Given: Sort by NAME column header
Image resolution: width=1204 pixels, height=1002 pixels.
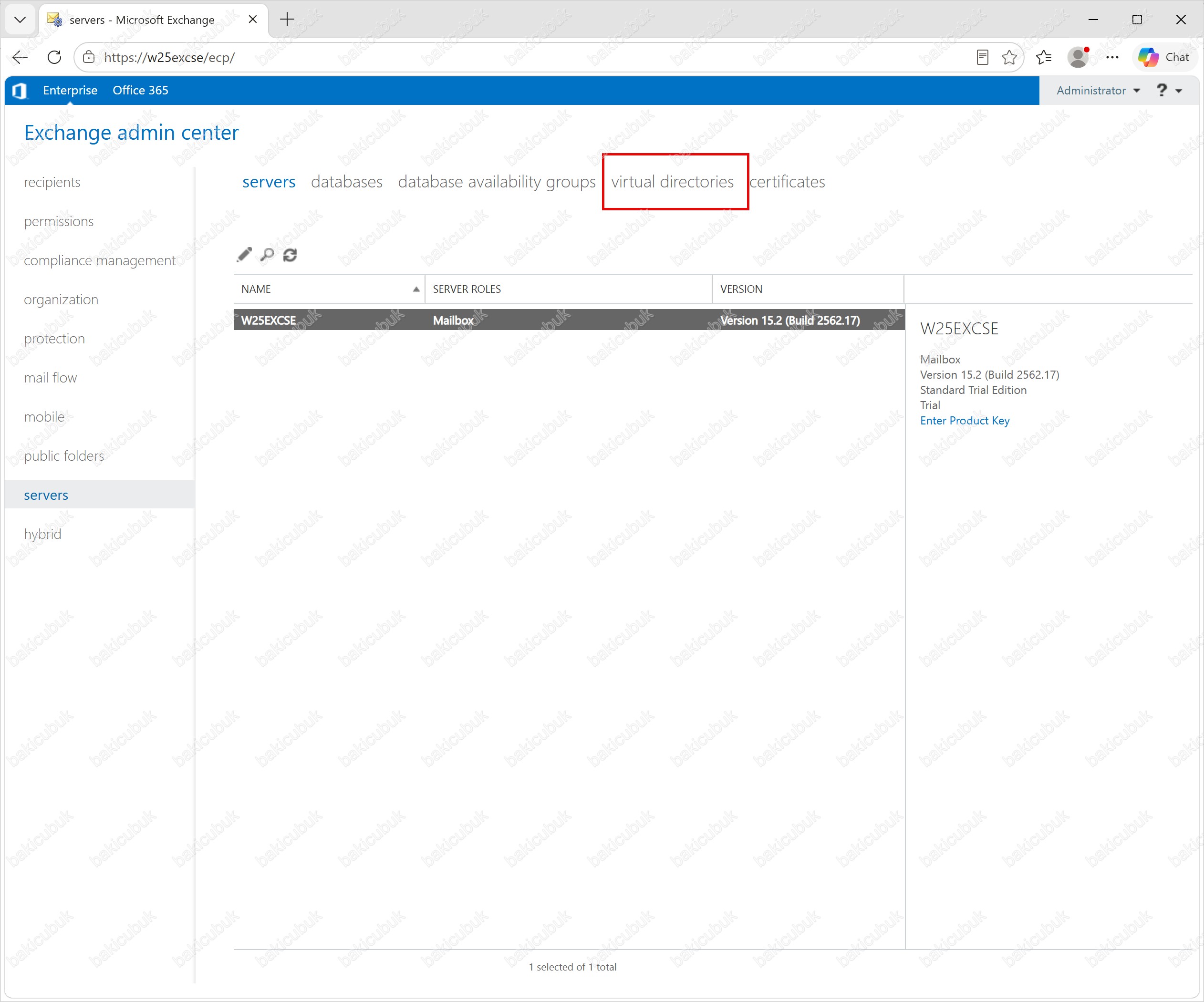Looking at the screenshot, I should [x=330, y=289].
